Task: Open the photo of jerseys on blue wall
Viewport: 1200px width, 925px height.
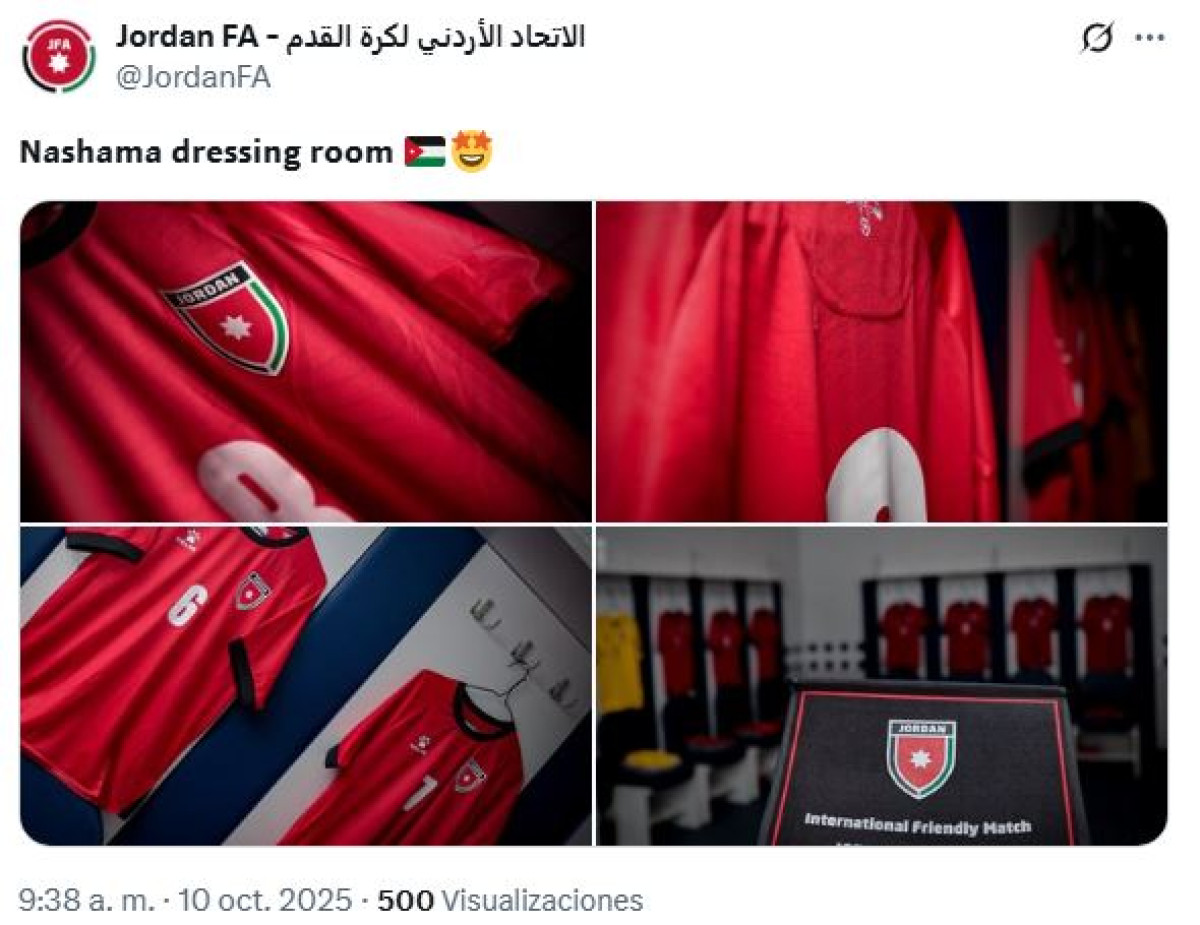Action: click(306, 686)
